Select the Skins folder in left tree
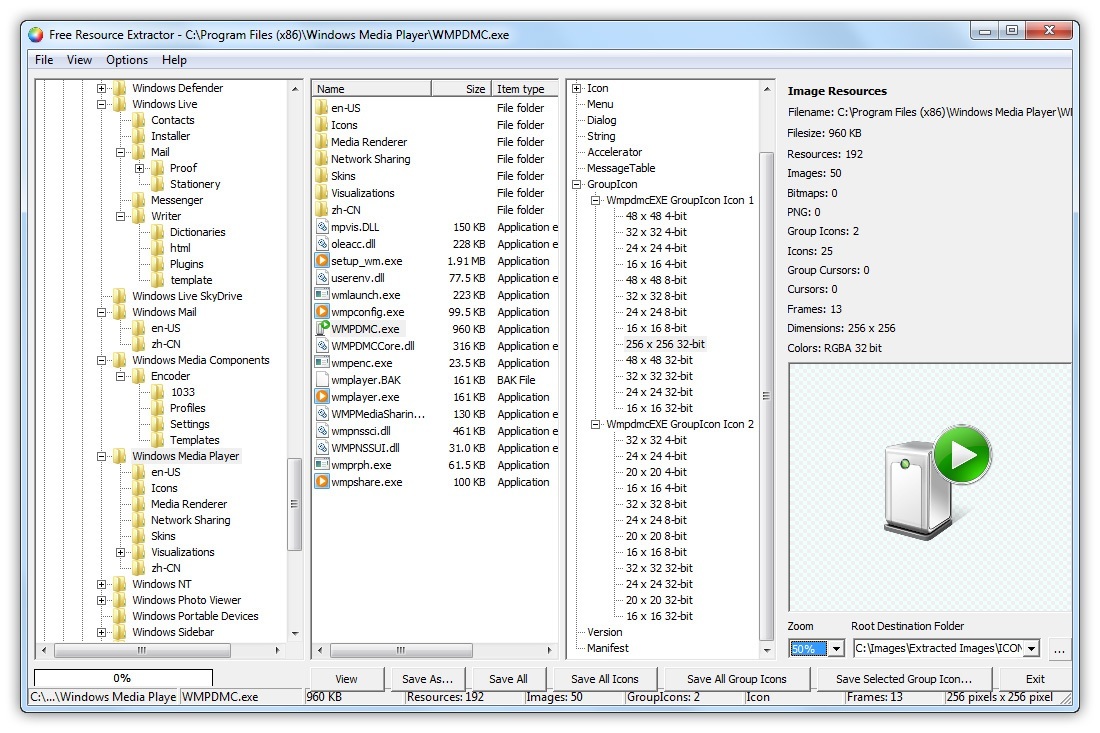1100x733 pixels. [161, 536]
